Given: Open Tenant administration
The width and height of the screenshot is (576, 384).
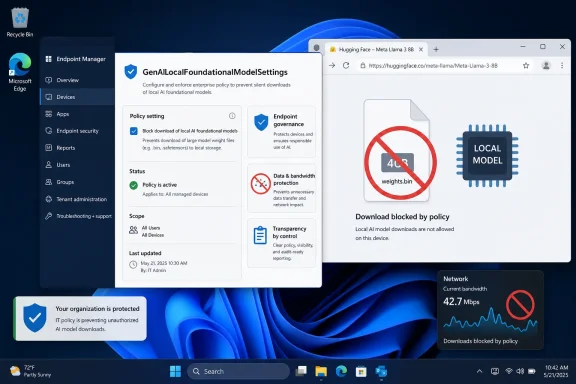Looking at the screenshot, I should tap(77, 199).
